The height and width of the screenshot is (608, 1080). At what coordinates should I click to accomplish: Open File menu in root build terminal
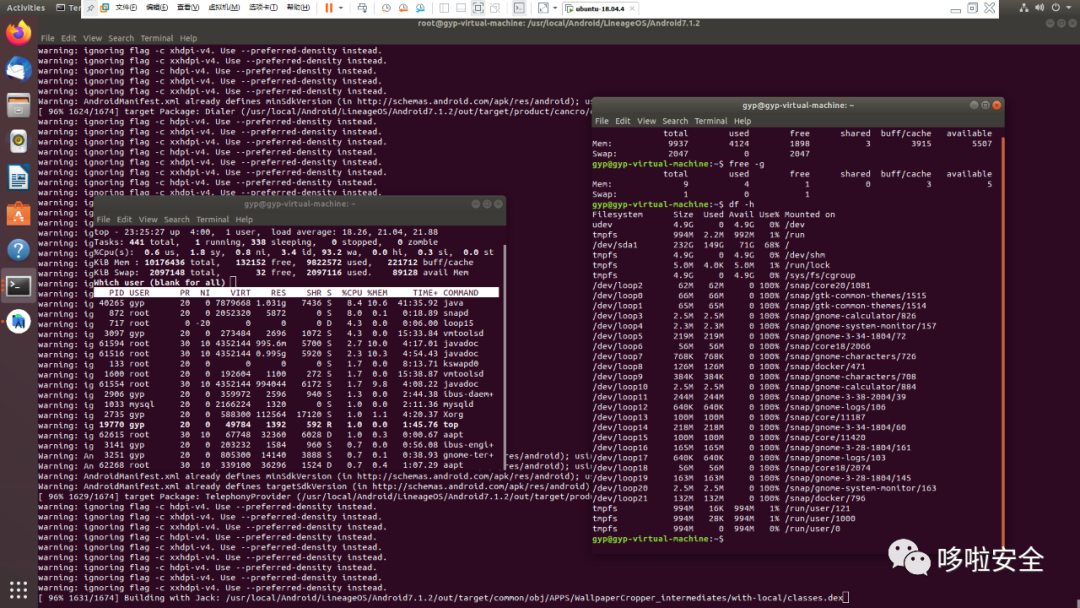tap(48, 39)
